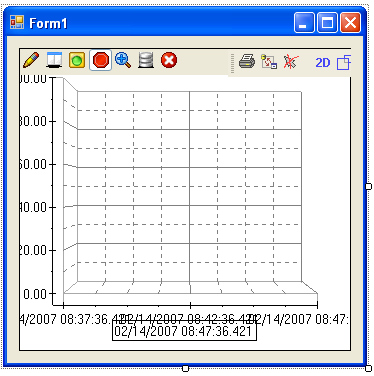Select the pencil edit tool
This screenshot has height=376, width=374.
(31, 61)
